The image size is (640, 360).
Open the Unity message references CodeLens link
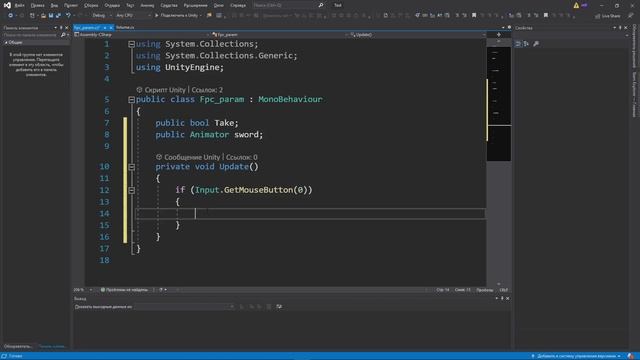click(x=242, y=157)
